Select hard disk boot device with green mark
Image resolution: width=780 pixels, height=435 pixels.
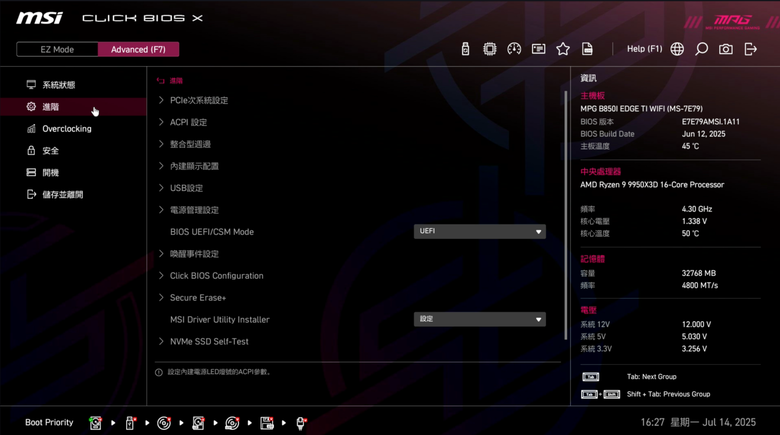click(96, 423)
